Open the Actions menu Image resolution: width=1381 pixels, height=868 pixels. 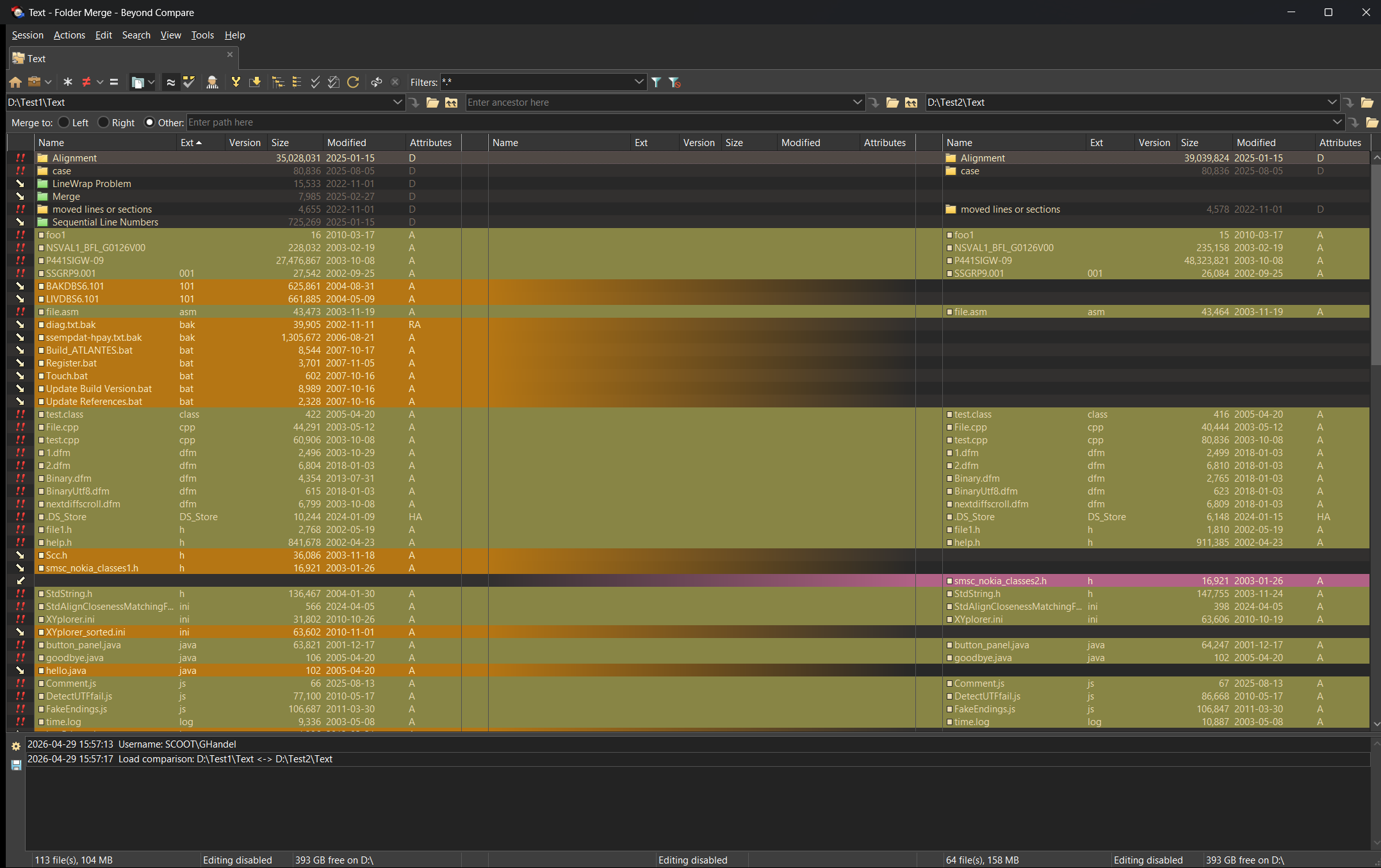click(x=69, y=35)
